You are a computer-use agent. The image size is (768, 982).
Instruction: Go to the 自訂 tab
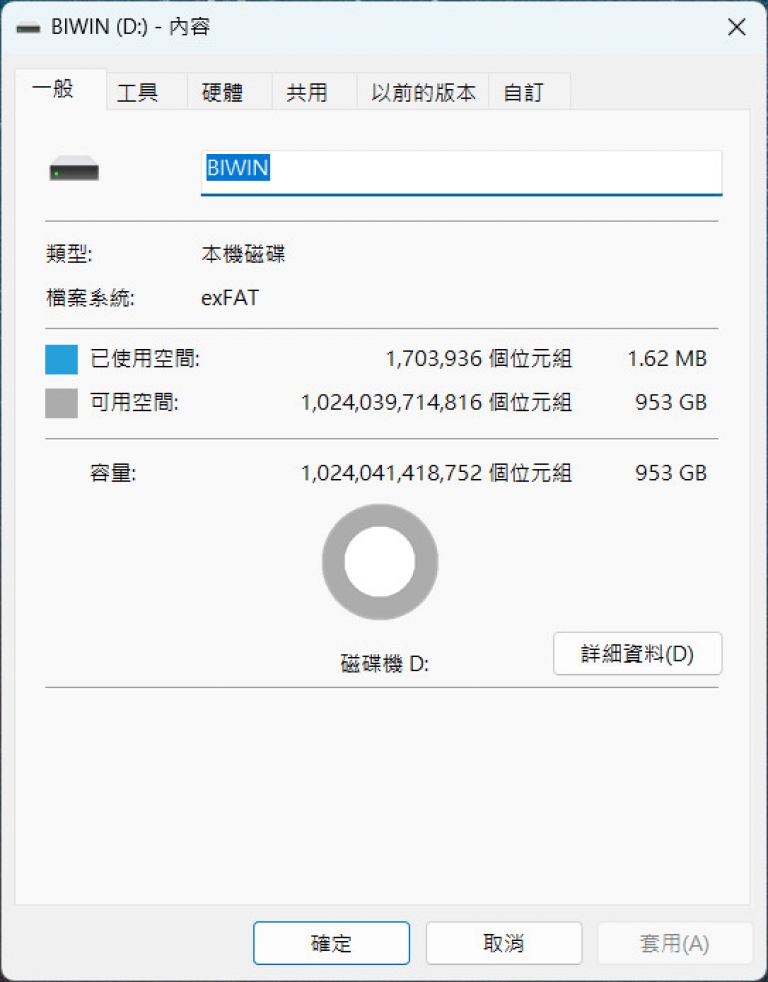tap(529, 92)
